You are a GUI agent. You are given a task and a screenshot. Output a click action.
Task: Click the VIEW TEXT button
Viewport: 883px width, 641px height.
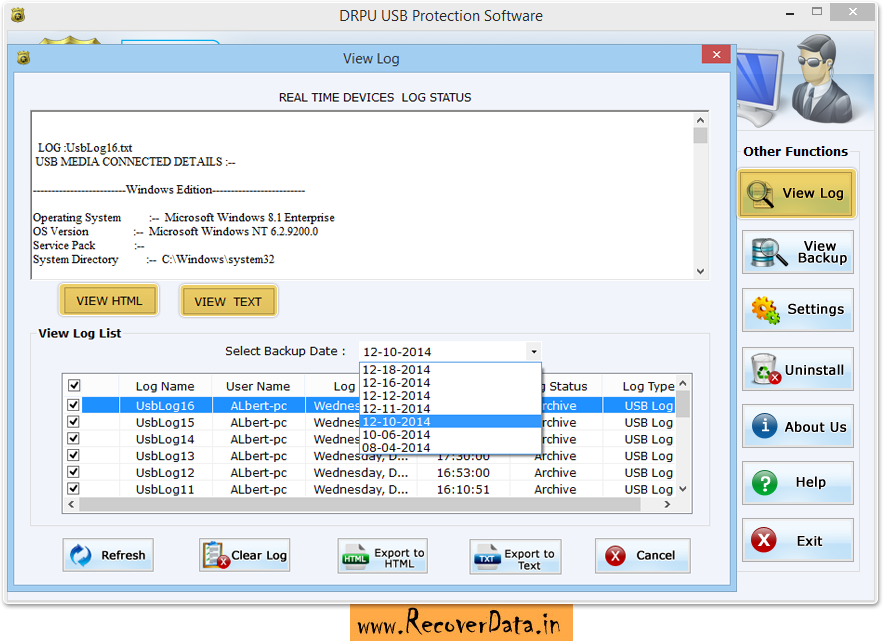coord(228,301)
